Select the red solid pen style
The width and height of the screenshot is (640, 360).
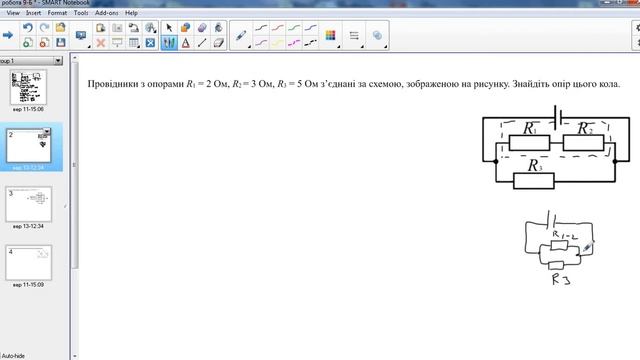click(278, 28)
